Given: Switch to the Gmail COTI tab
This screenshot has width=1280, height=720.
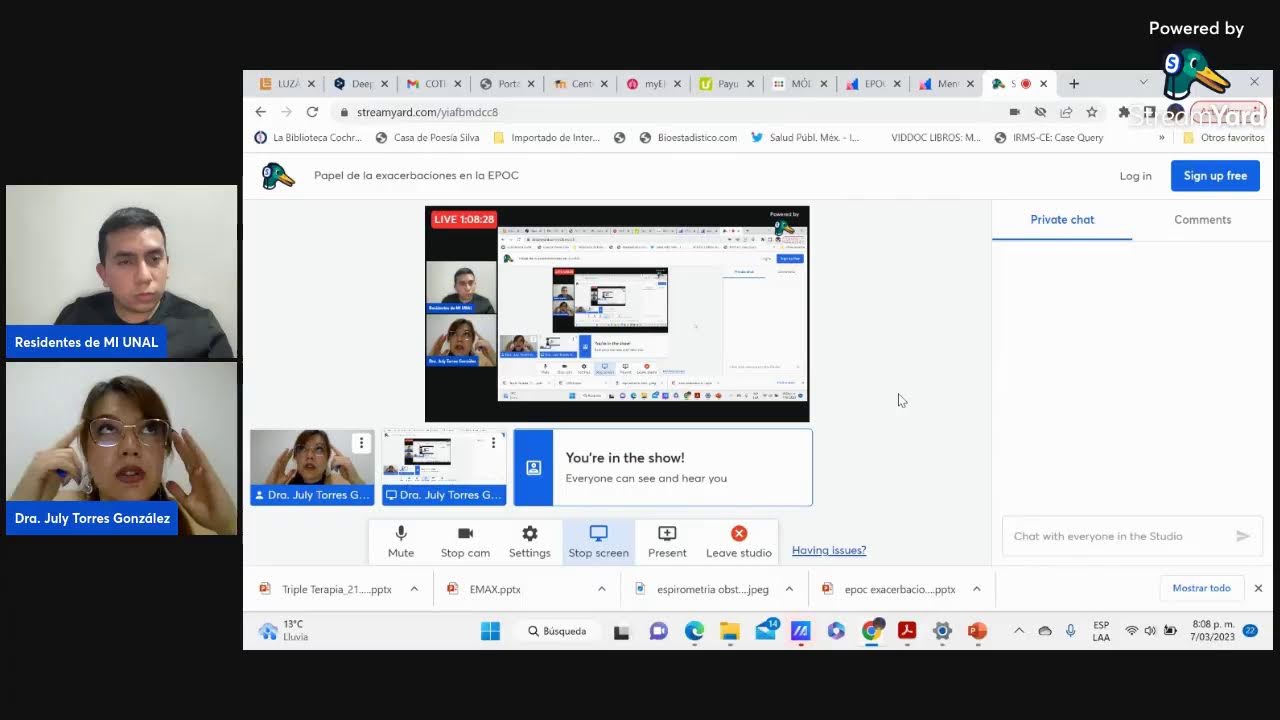Looking at the screenshot, I should 434,84.
